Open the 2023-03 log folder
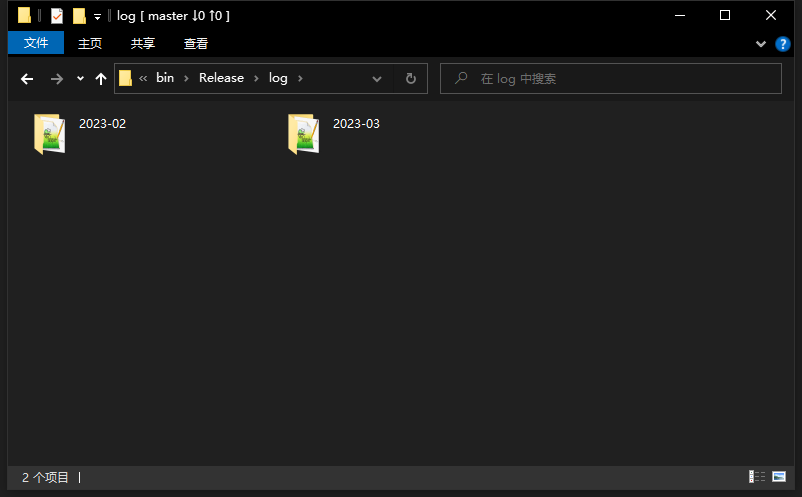The image size is (802, 497). point(304,134)
